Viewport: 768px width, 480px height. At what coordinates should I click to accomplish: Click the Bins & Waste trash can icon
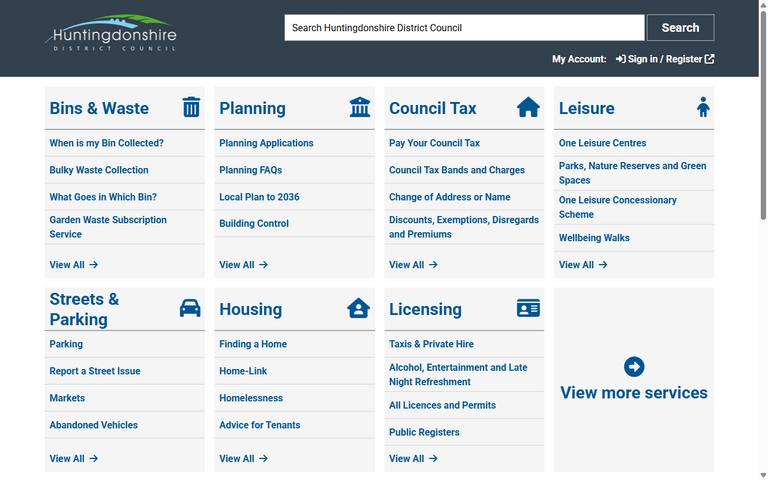(191, 108)
